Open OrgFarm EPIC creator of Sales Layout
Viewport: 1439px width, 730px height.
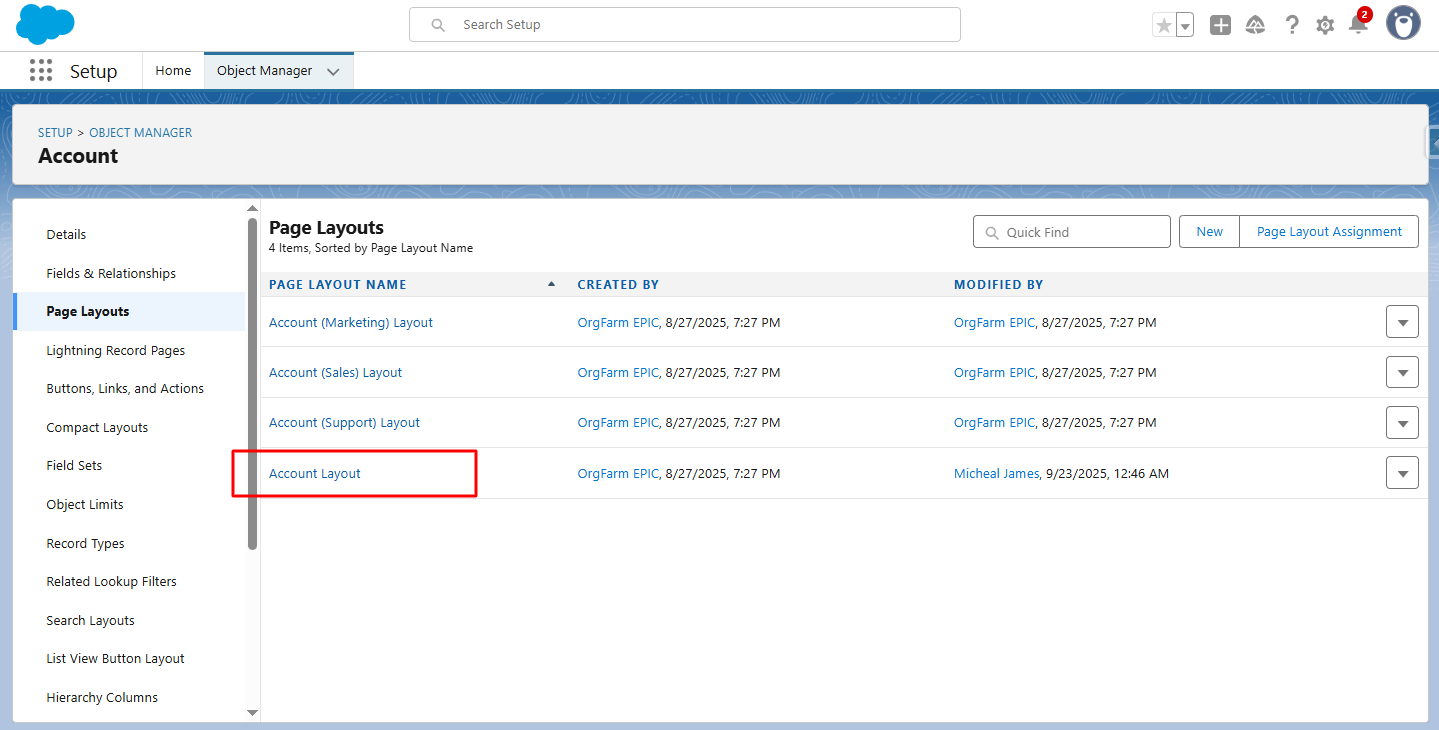[618, 373]
